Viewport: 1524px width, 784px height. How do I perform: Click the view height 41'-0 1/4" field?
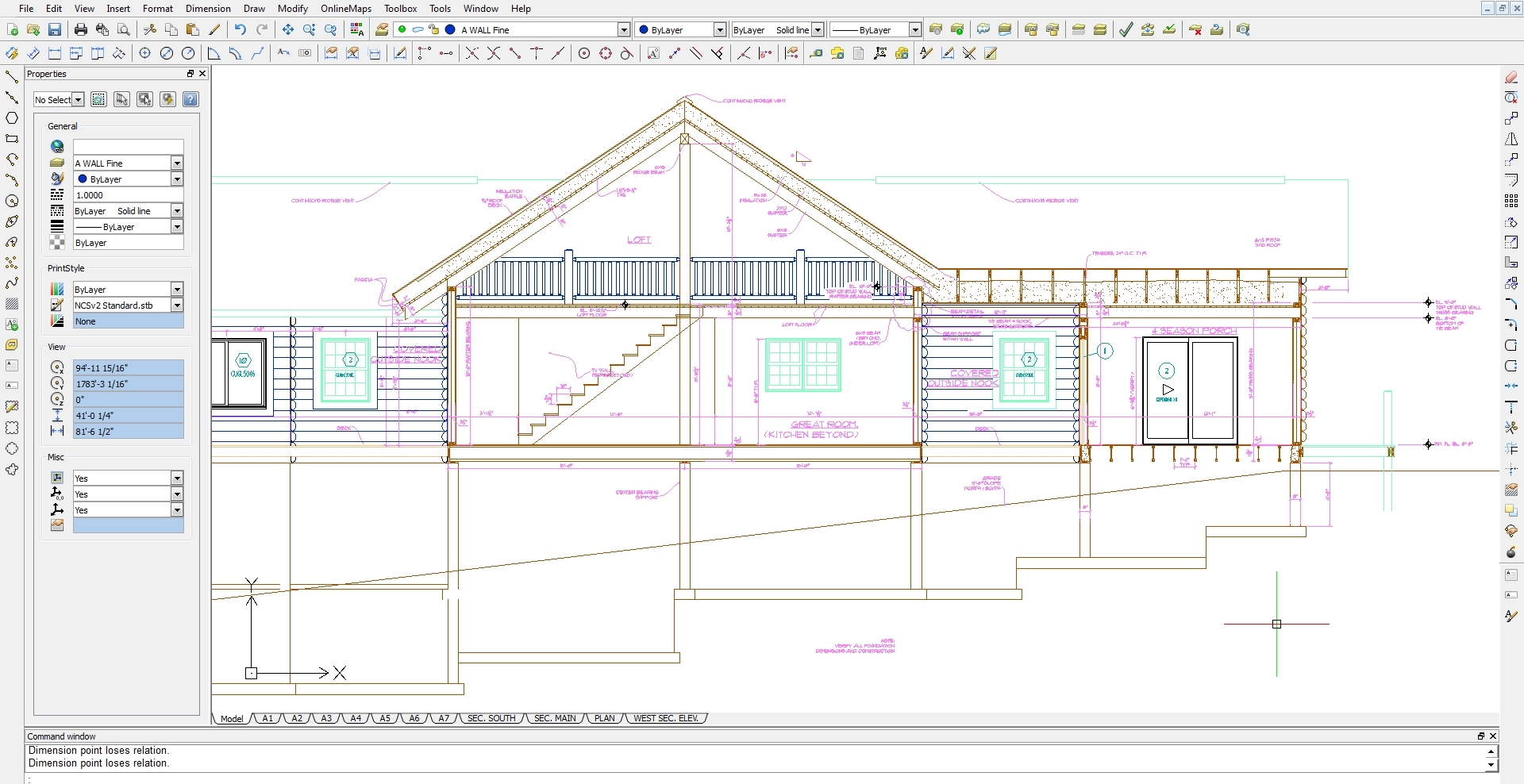128,415
